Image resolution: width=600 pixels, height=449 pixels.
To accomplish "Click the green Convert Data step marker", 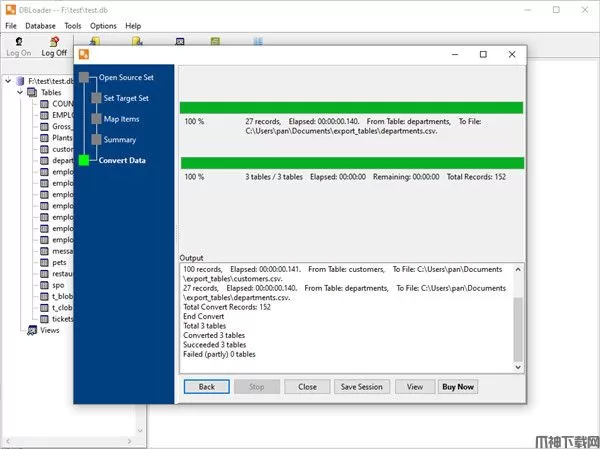I will pyautogui.click(x=84, y=160).
